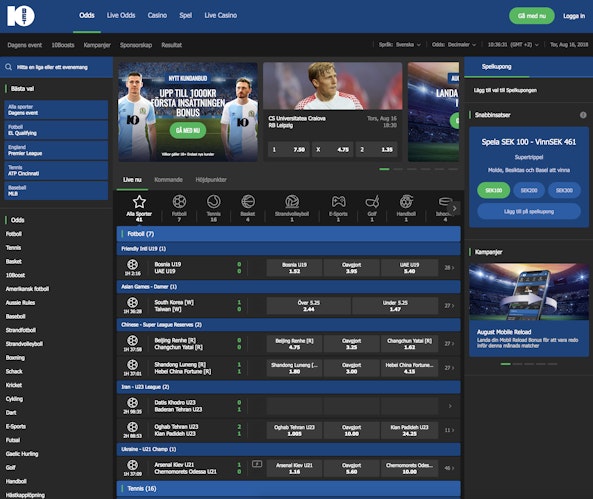The image size is (593, 499).
Task: Select the SEK200 stake option
Action: coord(529,190)
